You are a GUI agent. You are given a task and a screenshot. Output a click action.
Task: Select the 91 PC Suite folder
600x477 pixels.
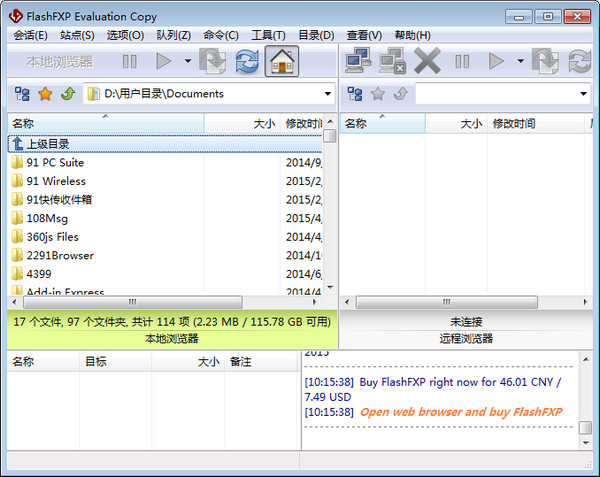pyautogui.click(x=55, y=162)
